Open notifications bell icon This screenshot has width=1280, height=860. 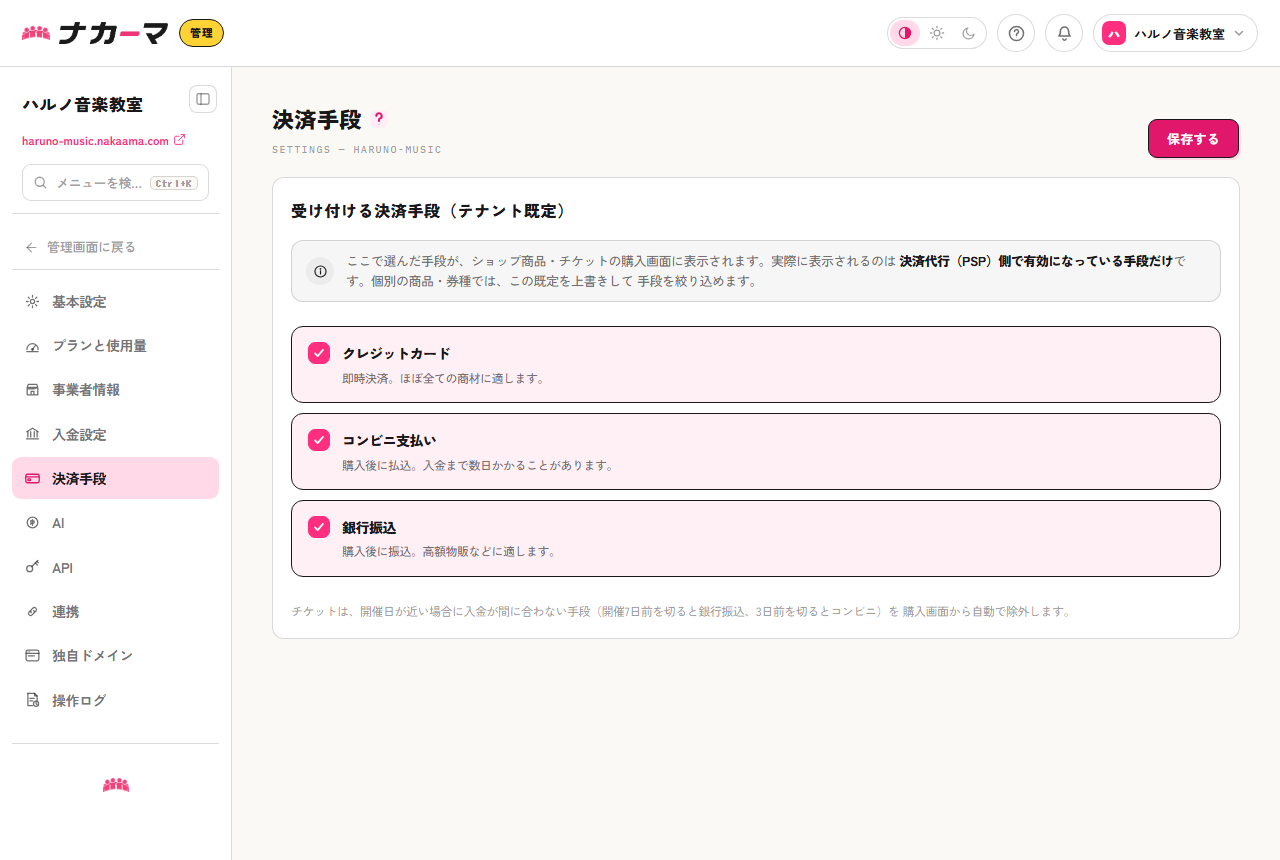point(1064,33)
